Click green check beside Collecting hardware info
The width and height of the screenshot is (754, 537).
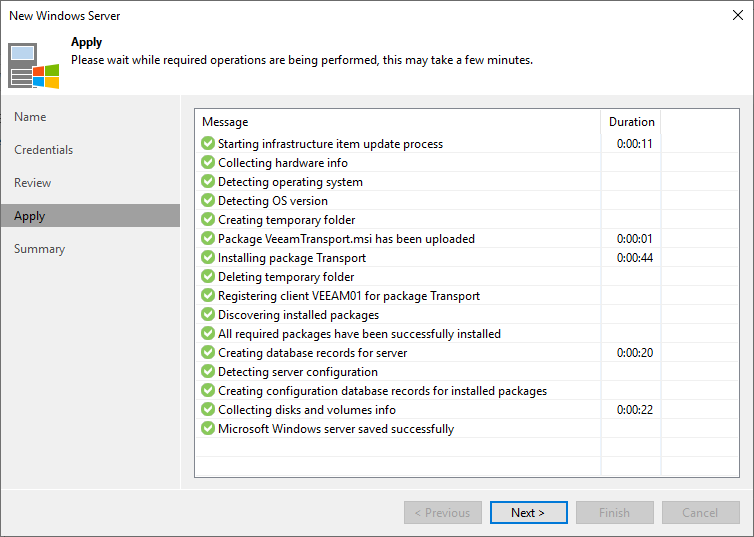208,162
